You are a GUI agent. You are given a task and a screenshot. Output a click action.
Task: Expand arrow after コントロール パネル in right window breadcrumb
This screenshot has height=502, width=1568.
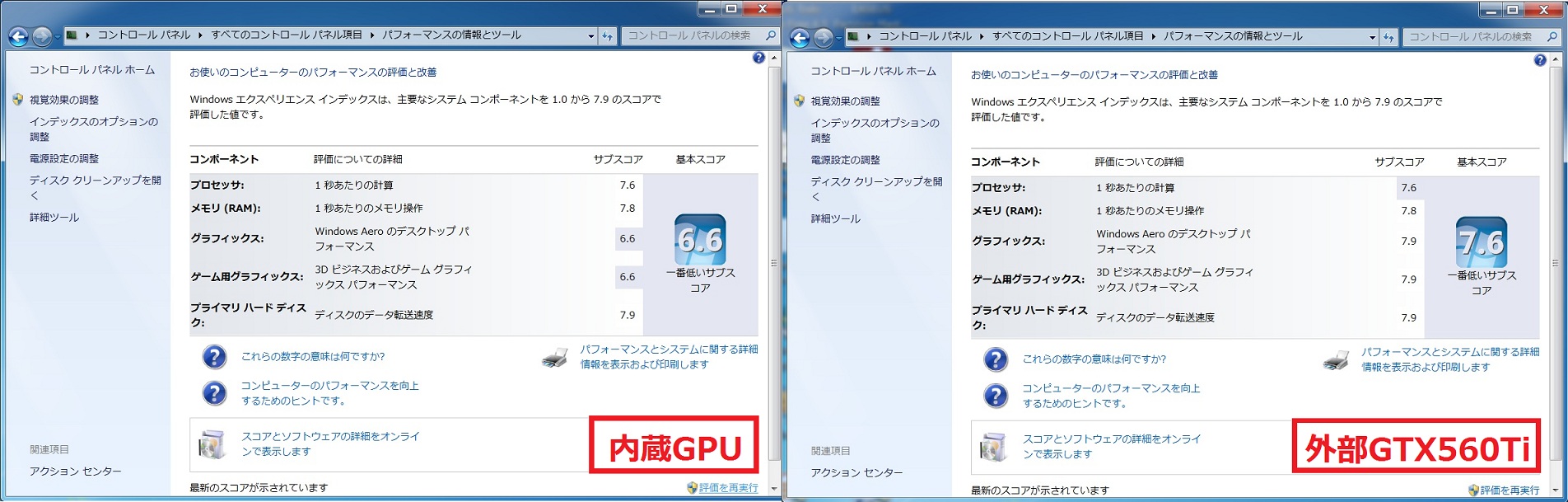coord(982,37)
